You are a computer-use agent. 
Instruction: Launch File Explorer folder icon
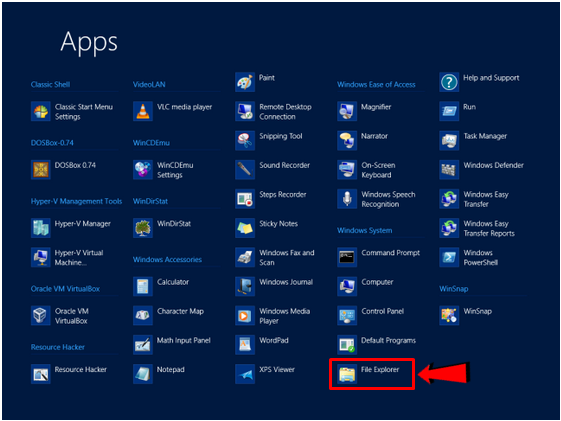pos(347,374)
